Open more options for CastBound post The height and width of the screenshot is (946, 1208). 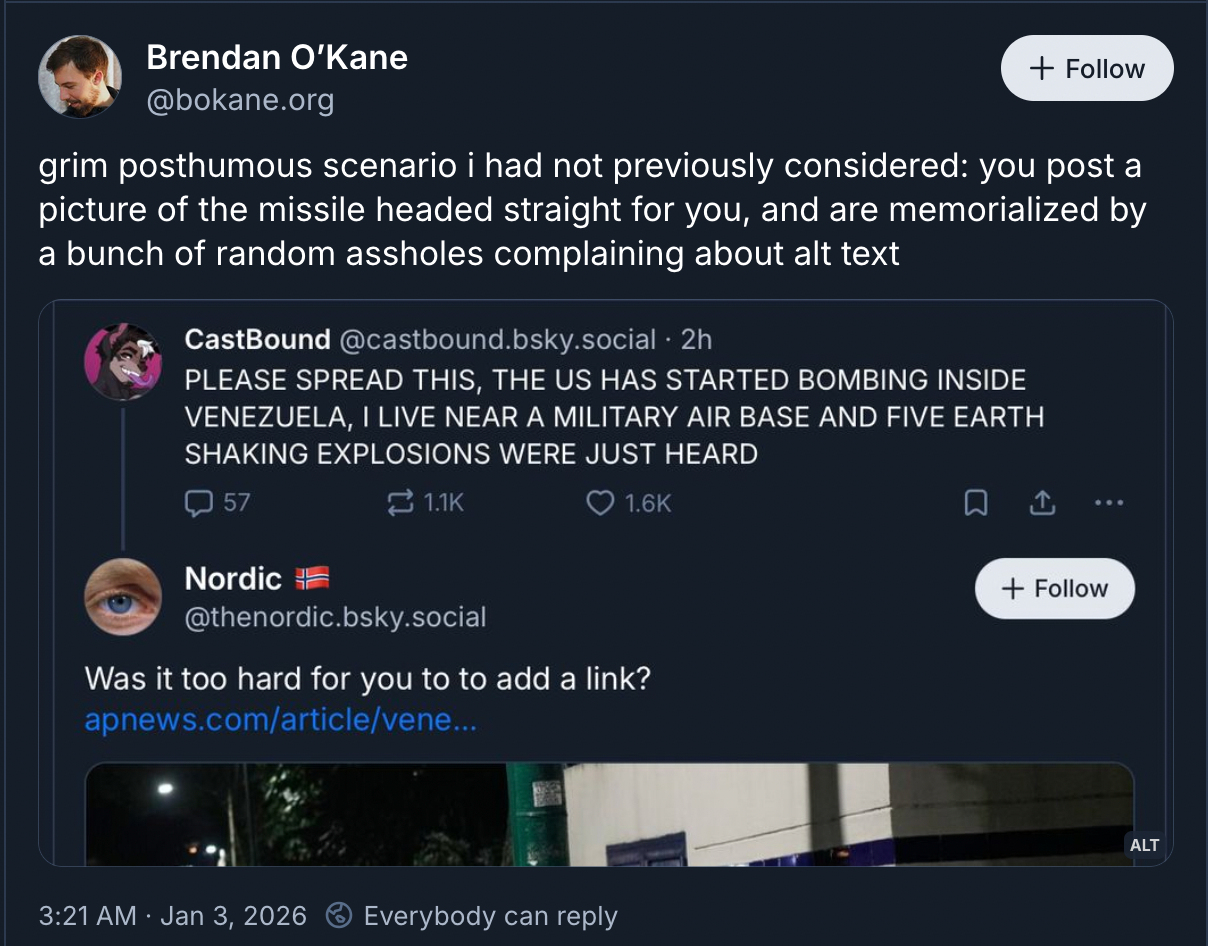point(1109,503)
